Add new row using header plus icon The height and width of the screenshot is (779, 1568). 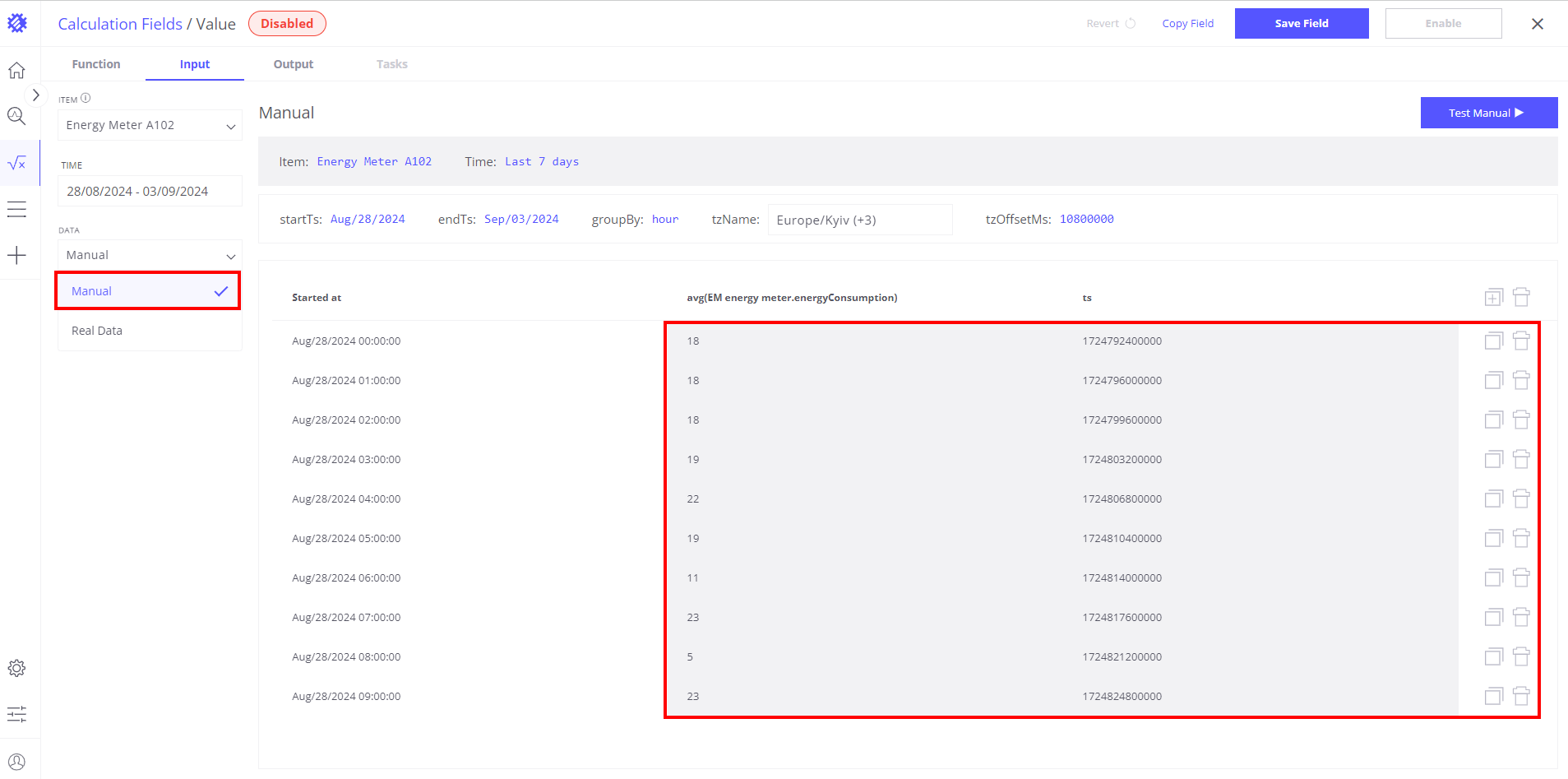pos(1493,297)
